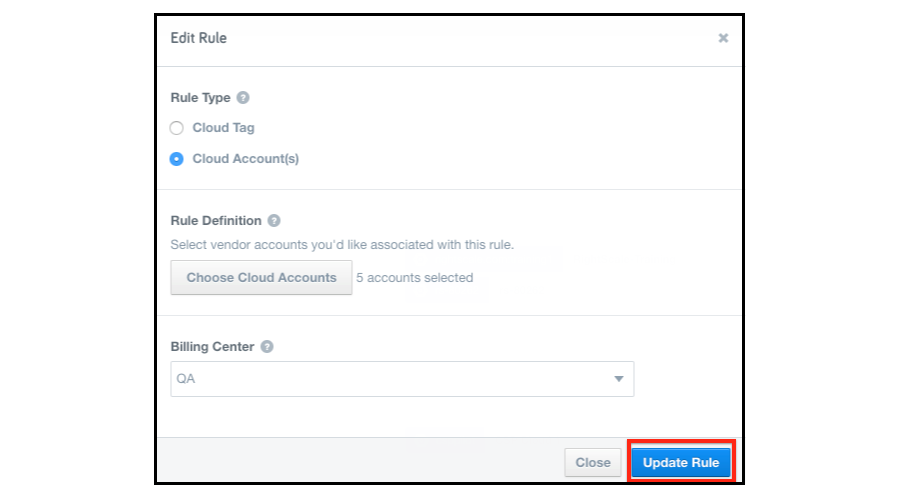This screenshot has height=497, width=900.
Task: Click the Rule Definition section heading
Action: point(216,221)
